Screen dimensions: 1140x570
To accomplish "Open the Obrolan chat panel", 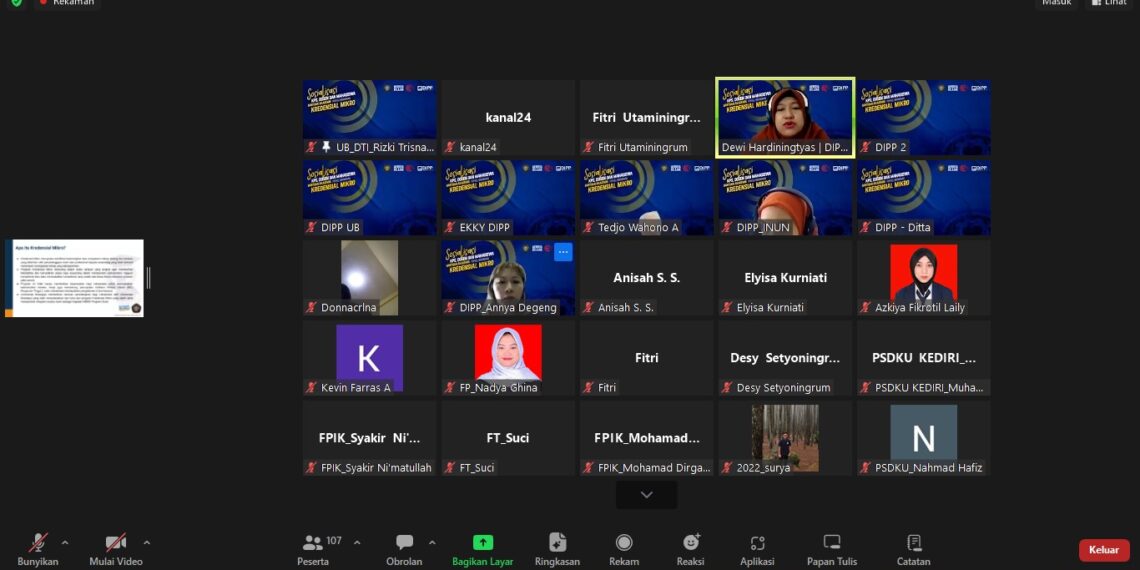I will (x=404, y=543).
